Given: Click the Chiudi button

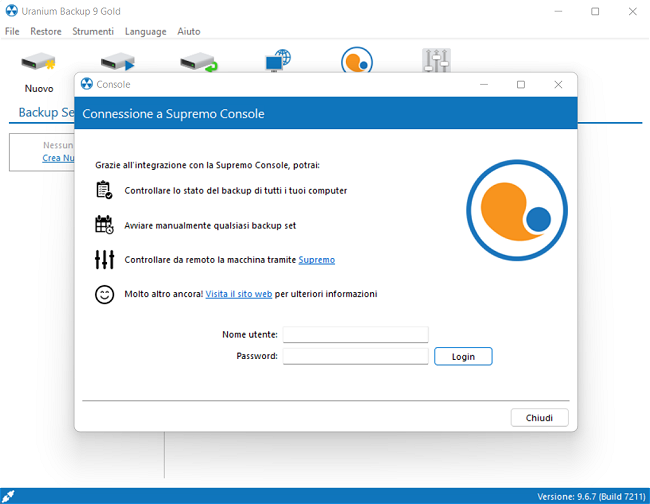Looking at the screenshot, I should pyautogui.click(x=539, y=418).
